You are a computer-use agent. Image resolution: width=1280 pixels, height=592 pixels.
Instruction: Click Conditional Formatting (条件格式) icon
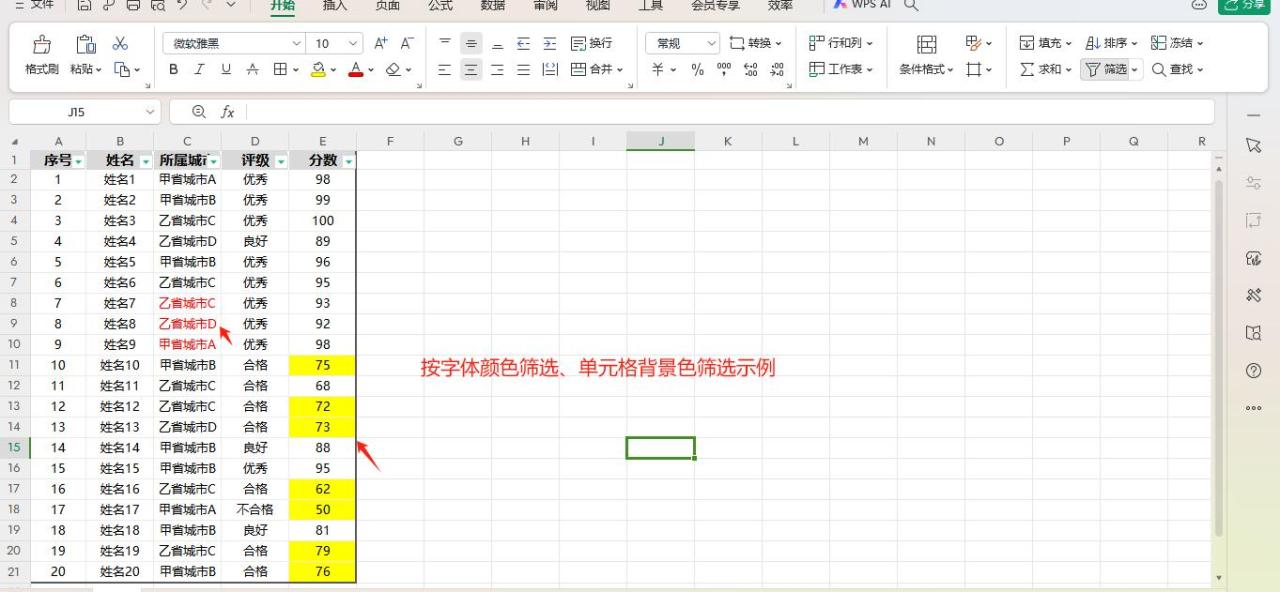pos(927,44)
